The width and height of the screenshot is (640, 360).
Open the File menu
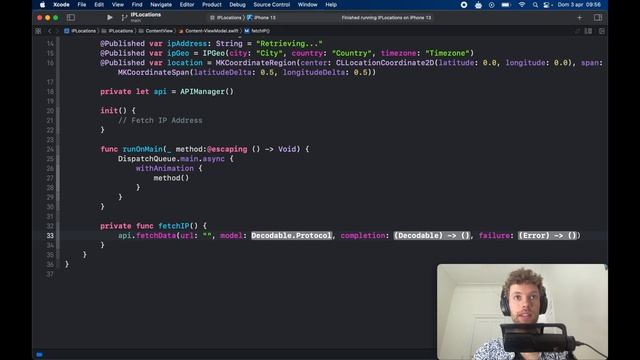point(82,5)
